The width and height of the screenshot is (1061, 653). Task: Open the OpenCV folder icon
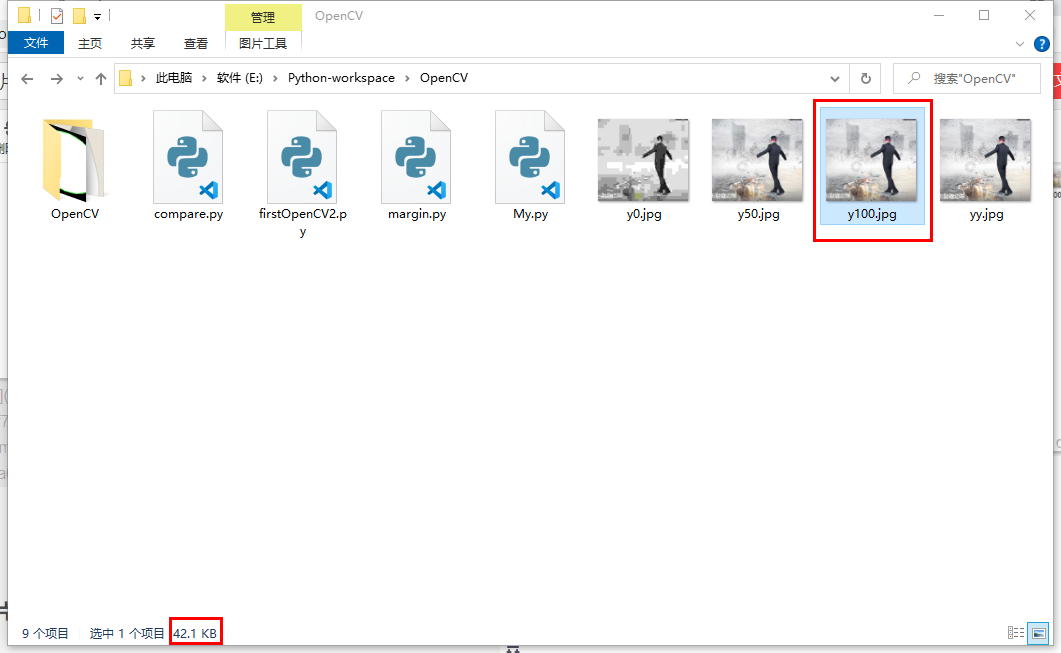click(74, 160)
